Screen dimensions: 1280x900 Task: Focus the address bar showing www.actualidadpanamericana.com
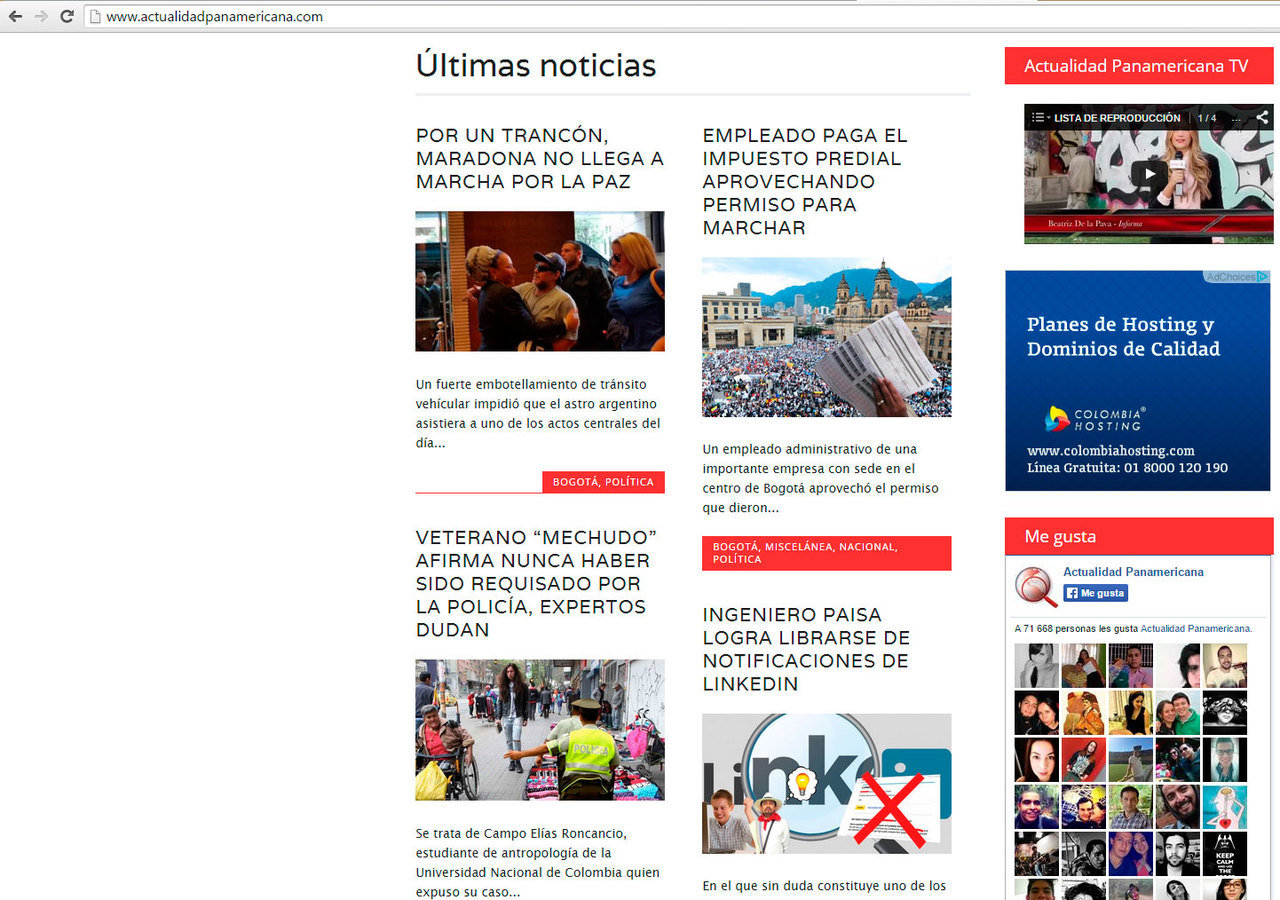click(x=680, y=16)
